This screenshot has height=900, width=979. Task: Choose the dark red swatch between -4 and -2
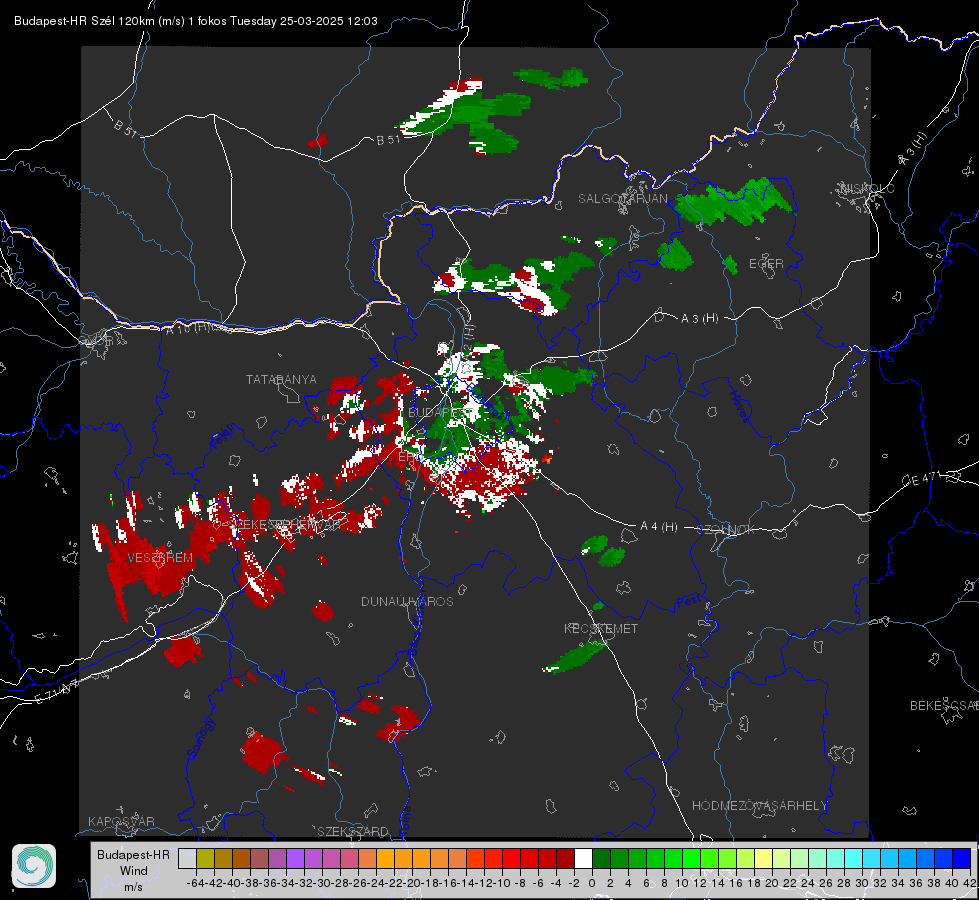(x=565, y=858)
